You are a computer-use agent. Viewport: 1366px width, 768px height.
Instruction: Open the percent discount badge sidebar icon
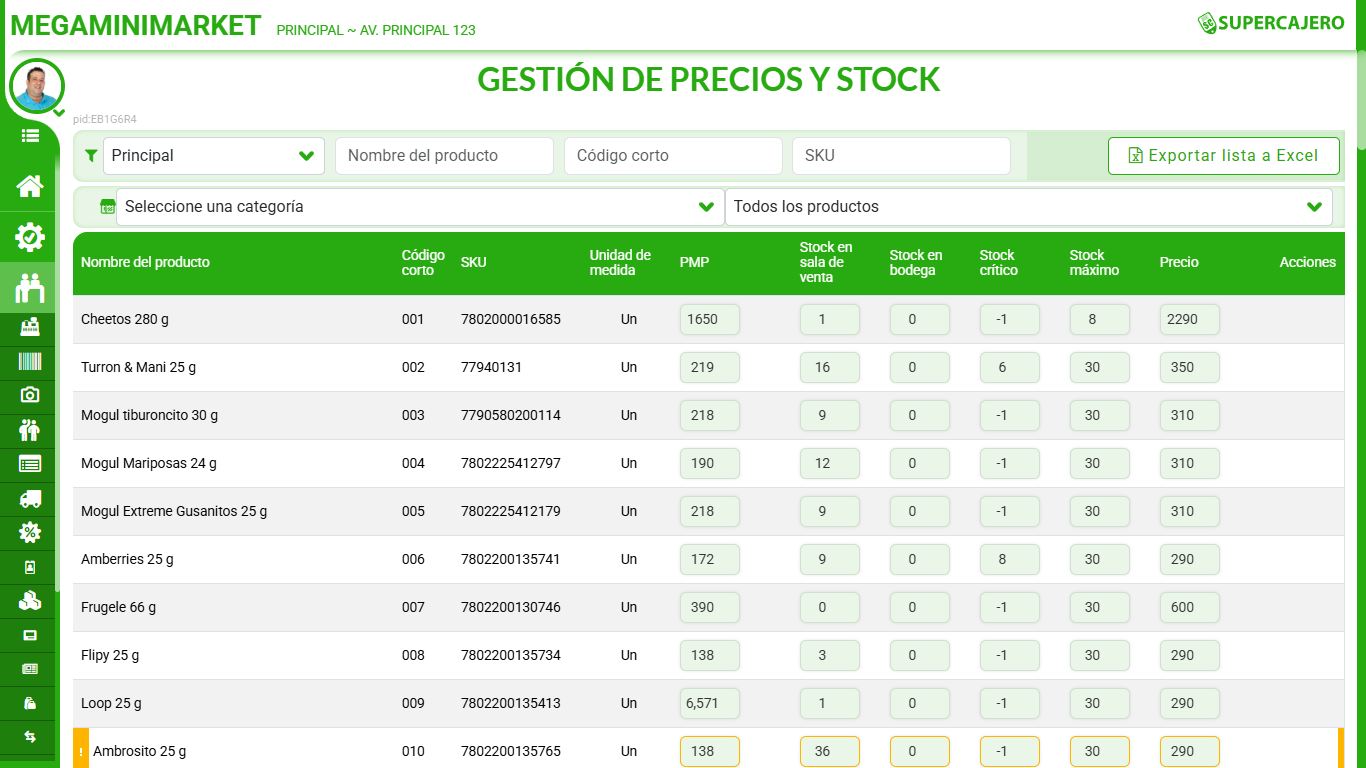tap(30, 532)
